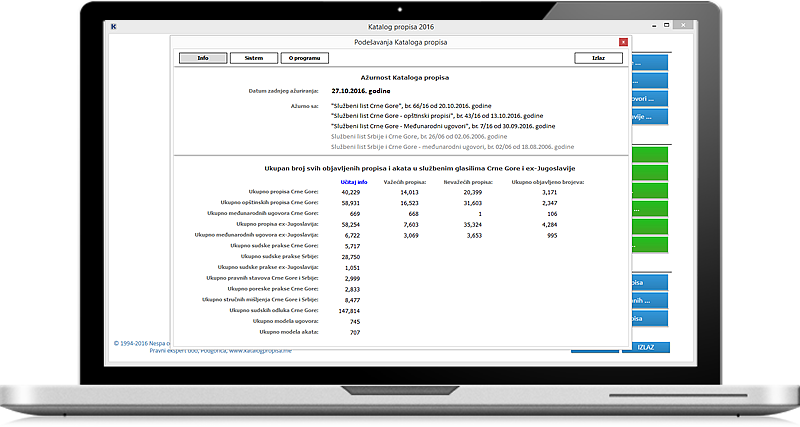The height and width of the screenshot is (427, 800).
Task: Click the "opštinski propisi" br. 43/16 line
Action: click(437, 116)
